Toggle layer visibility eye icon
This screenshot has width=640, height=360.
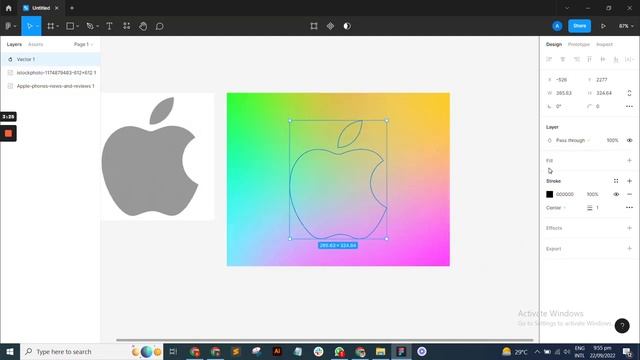pyautogui.click(x=629, y=140)
